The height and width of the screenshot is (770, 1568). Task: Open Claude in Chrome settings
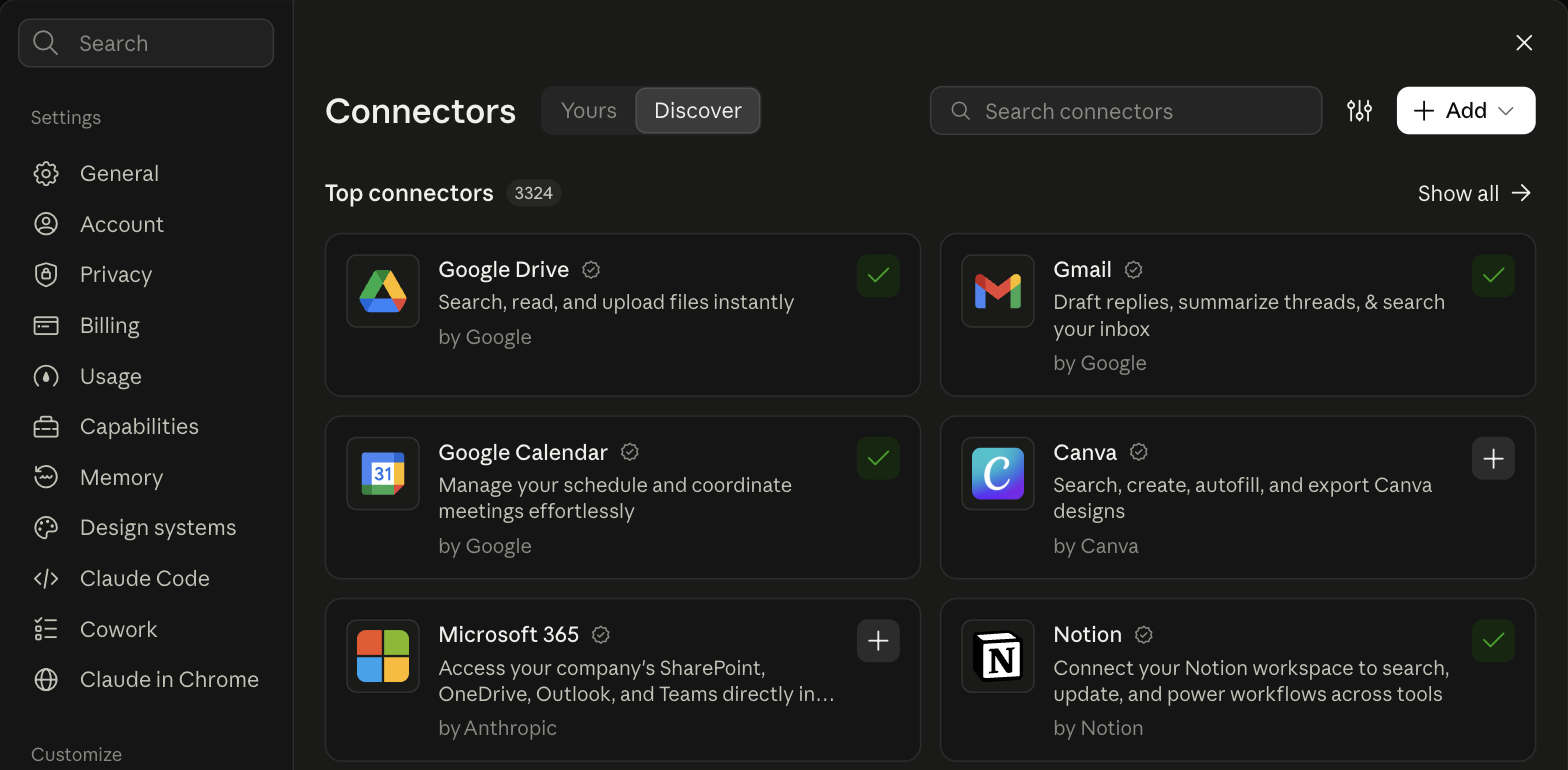pyautogui.click(x=146, y=680)
